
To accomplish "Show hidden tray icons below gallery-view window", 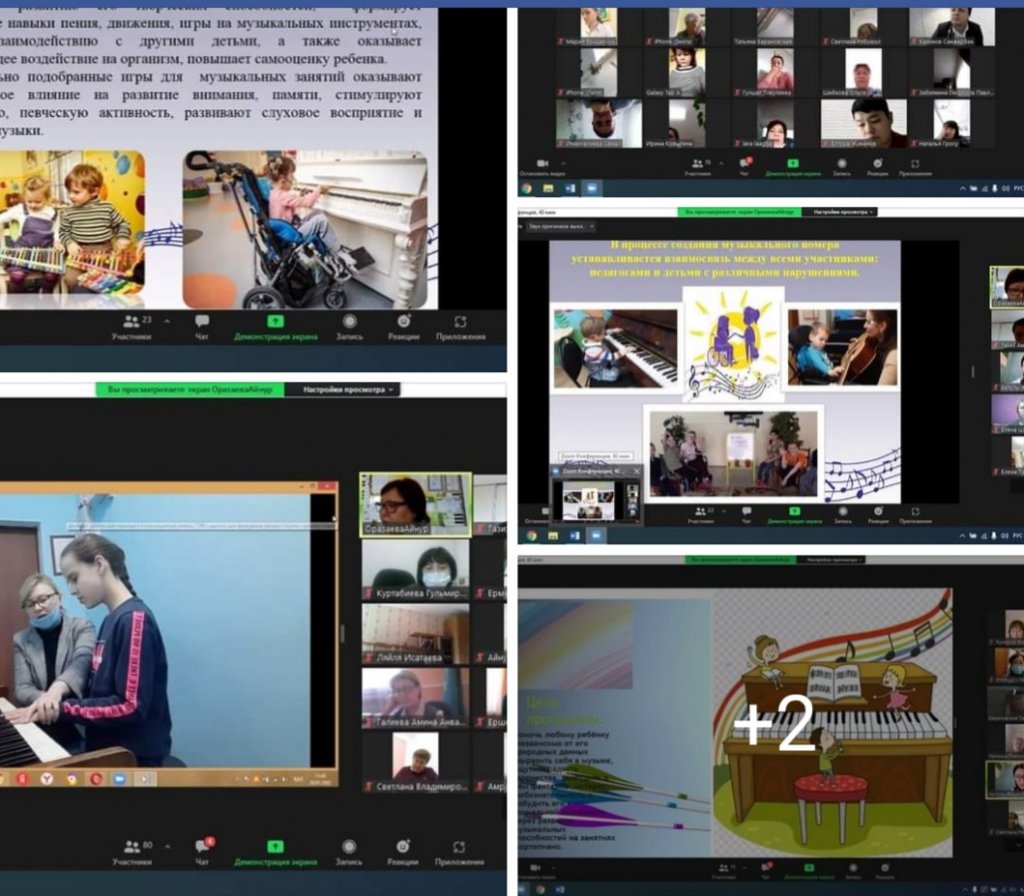I will point(962,188).
